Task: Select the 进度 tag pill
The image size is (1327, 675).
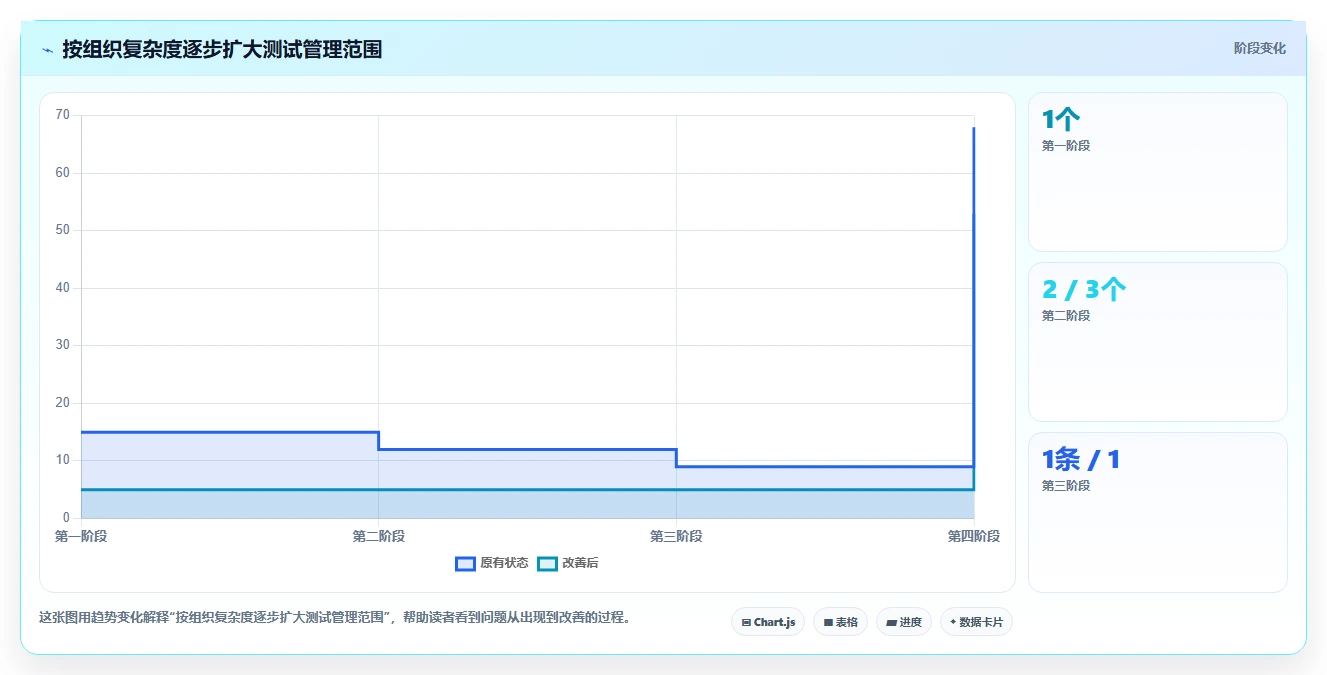Action: (x=903, y=622)
